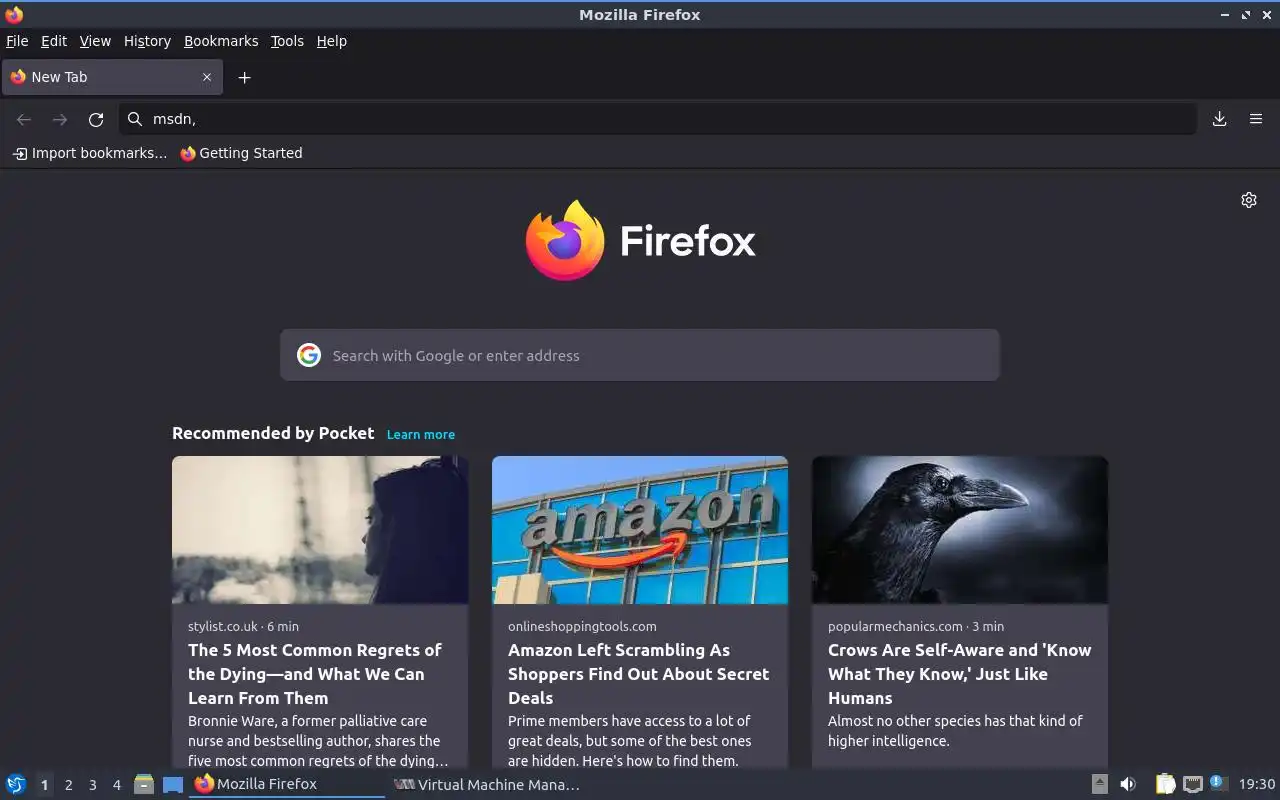Image resolution: width=1280 pixels, height=800 pixels.
Task: Open the downloads panel icon
Action: pos(1220,119)
